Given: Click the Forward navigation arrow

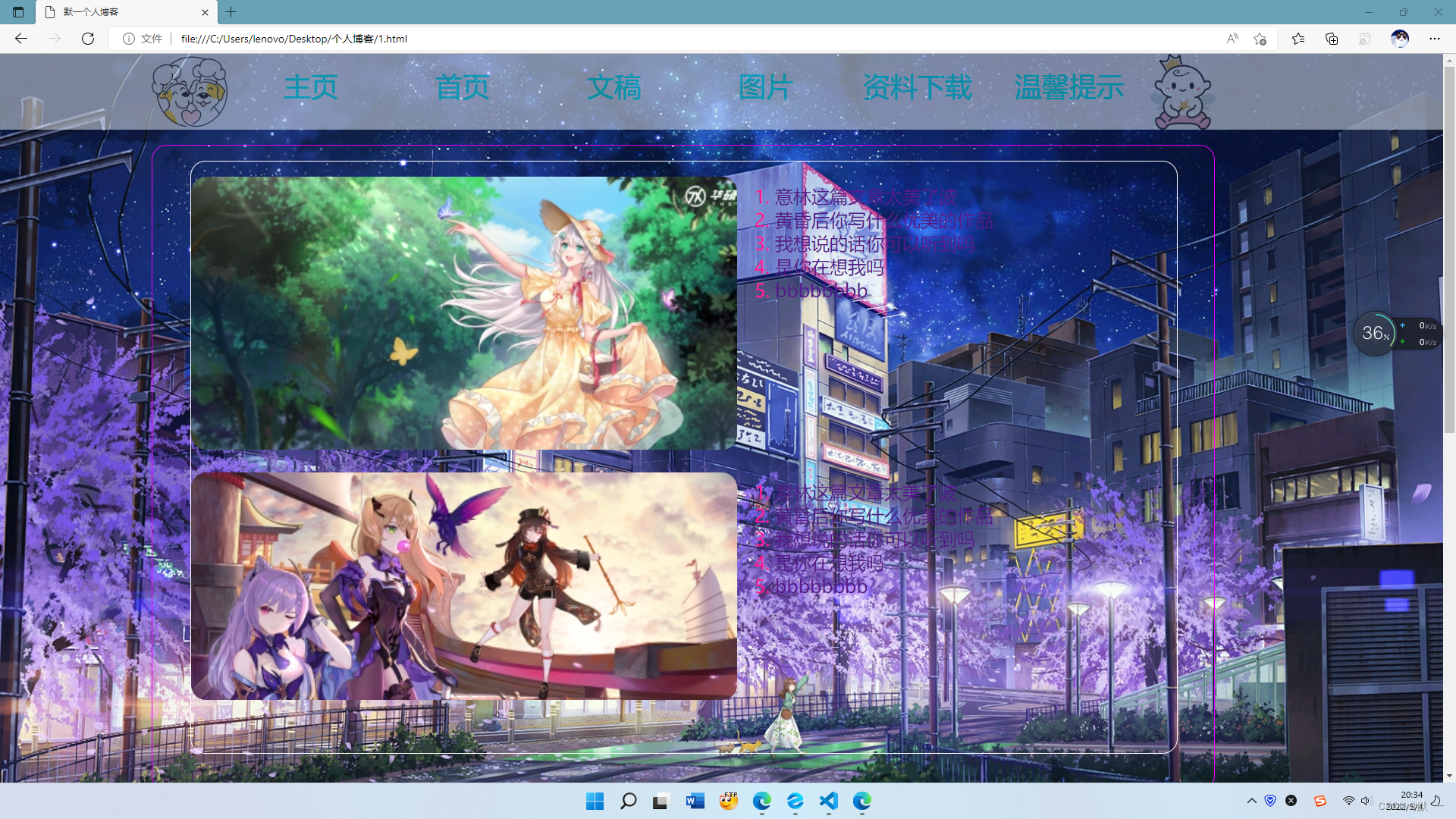Looking at the screenshot, I should pos(55,39).
